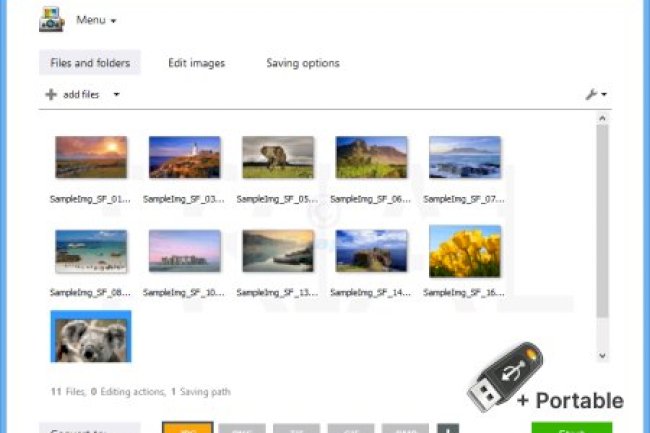650x433 pixels.
Task: Click file name SampleImg_SF_08...
Action: tap(90, 293)
